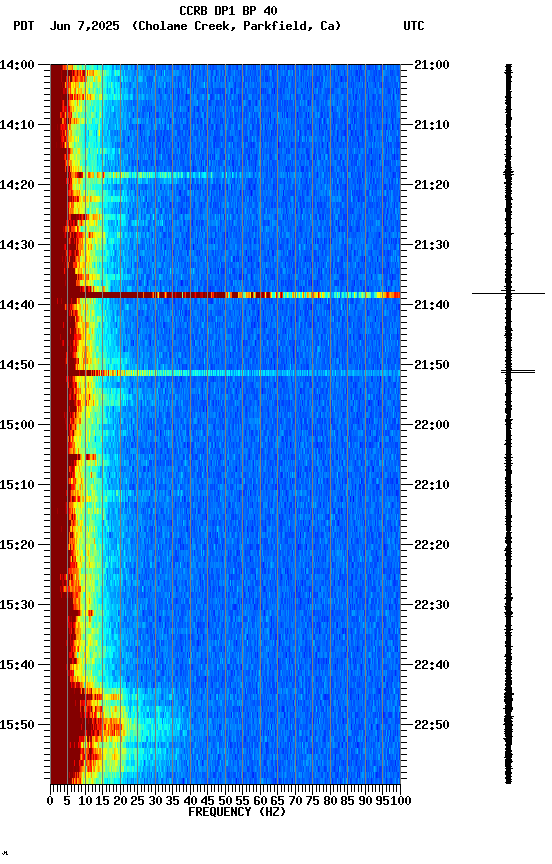Click the location label 'Cholame Creek, Parkfield, Ca'
552x864 pixels.
point(236,26)
